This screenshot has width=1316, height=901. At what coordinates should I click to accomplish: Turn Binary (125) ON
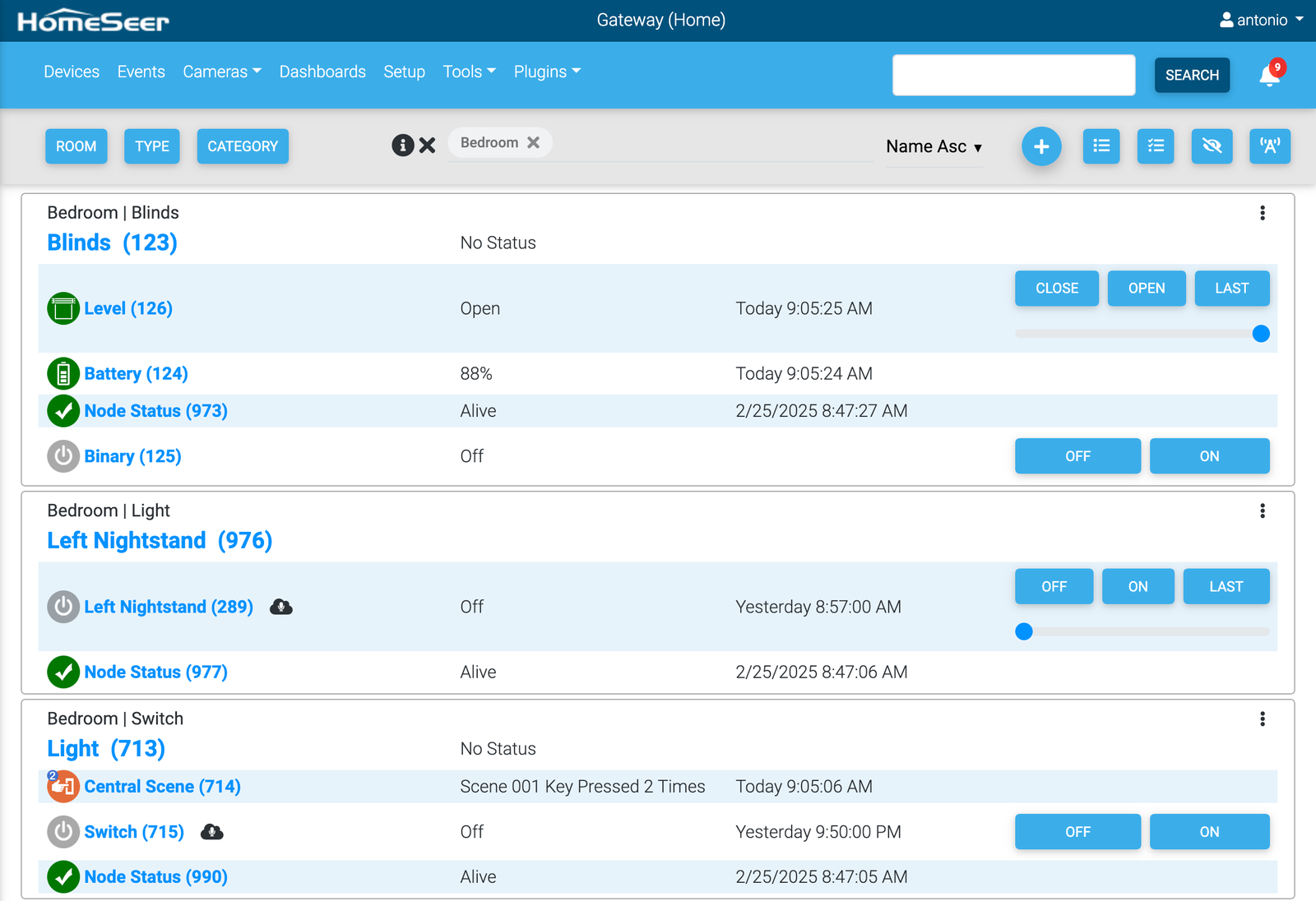point(1209,456)
